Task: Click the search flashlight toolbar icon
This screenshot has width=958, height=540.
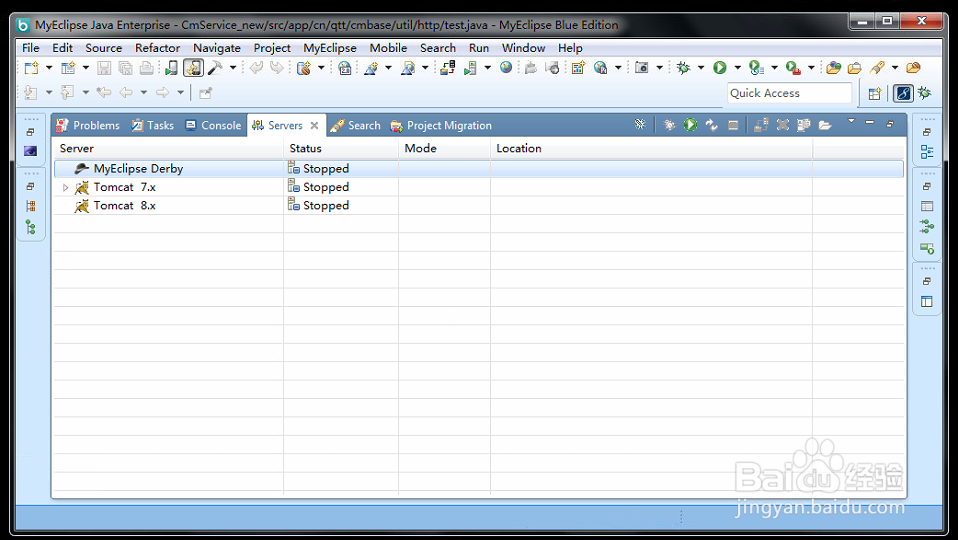Action: click(x=878, y=68)
